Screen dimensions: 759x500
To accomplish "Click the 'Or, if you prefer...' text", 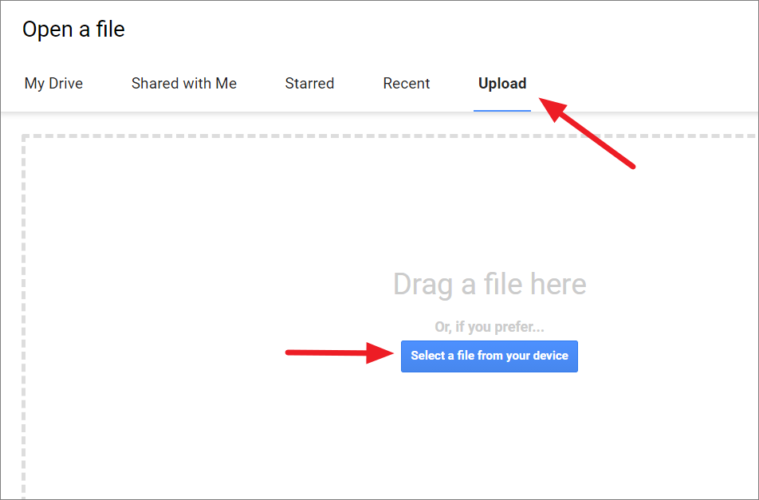I will 489,327.
